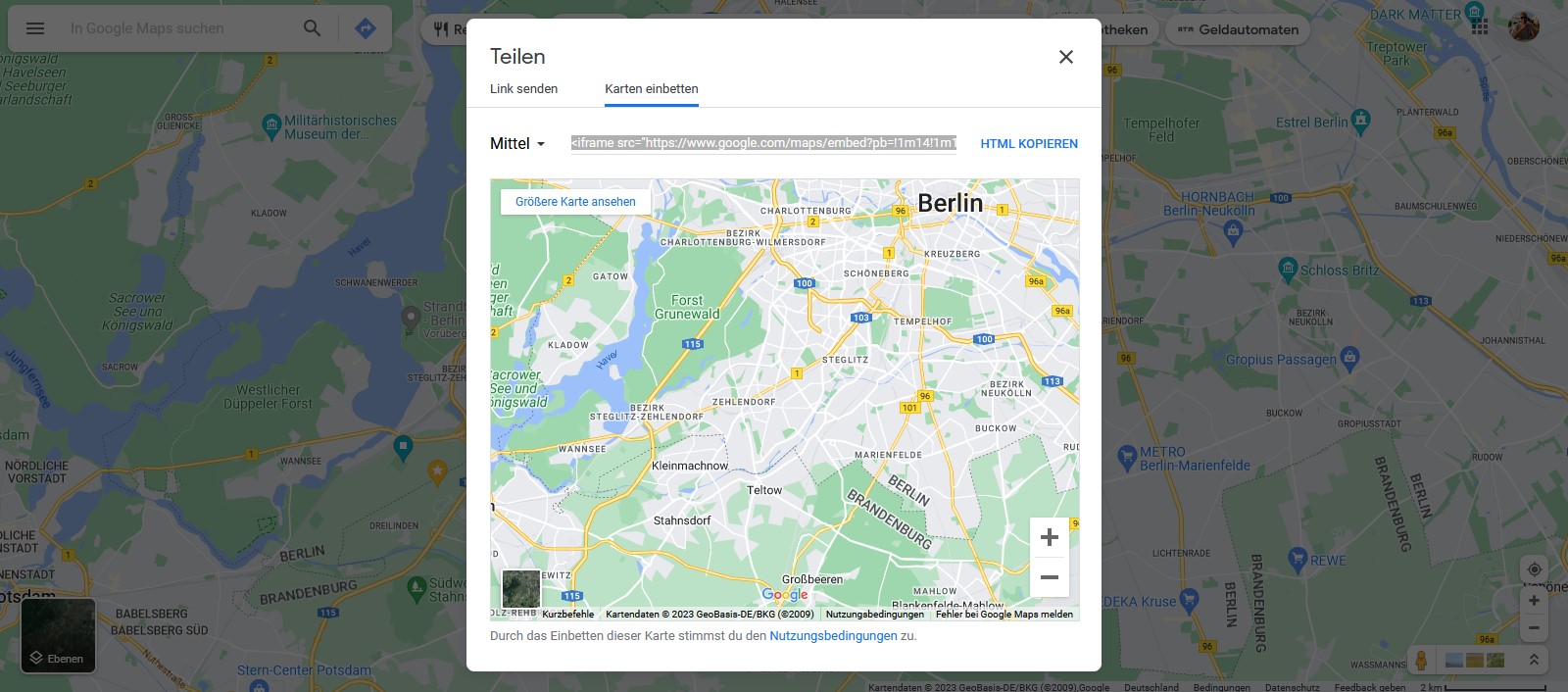Click Stern-Center Potsdam label
The width and height of the screenshot is (1568, 692).
tap(304, 670)
